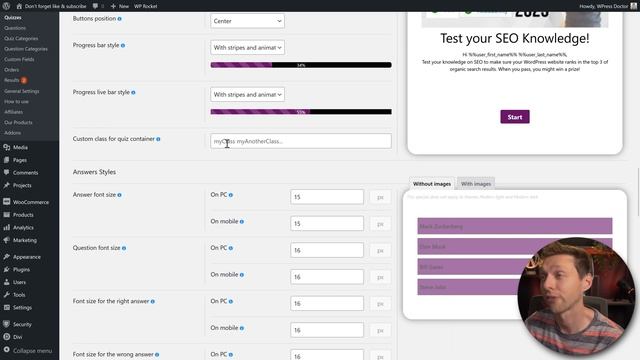Open Media menu icon in sidebar

coord(7,147)
